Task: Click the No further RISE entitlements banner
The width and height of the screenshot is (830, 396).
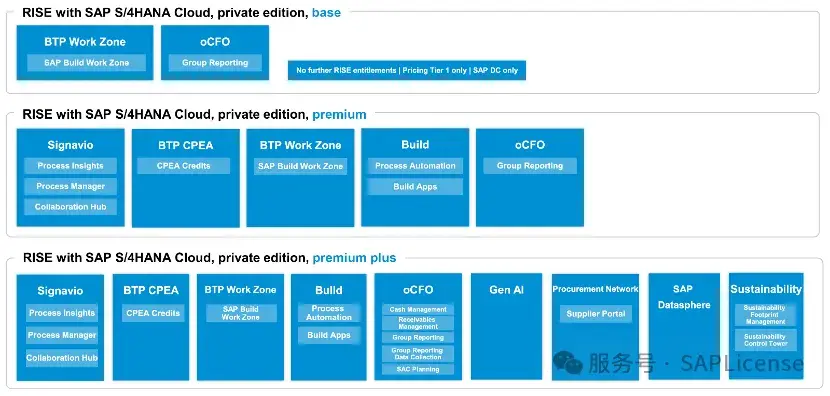Action: point(407,70)
